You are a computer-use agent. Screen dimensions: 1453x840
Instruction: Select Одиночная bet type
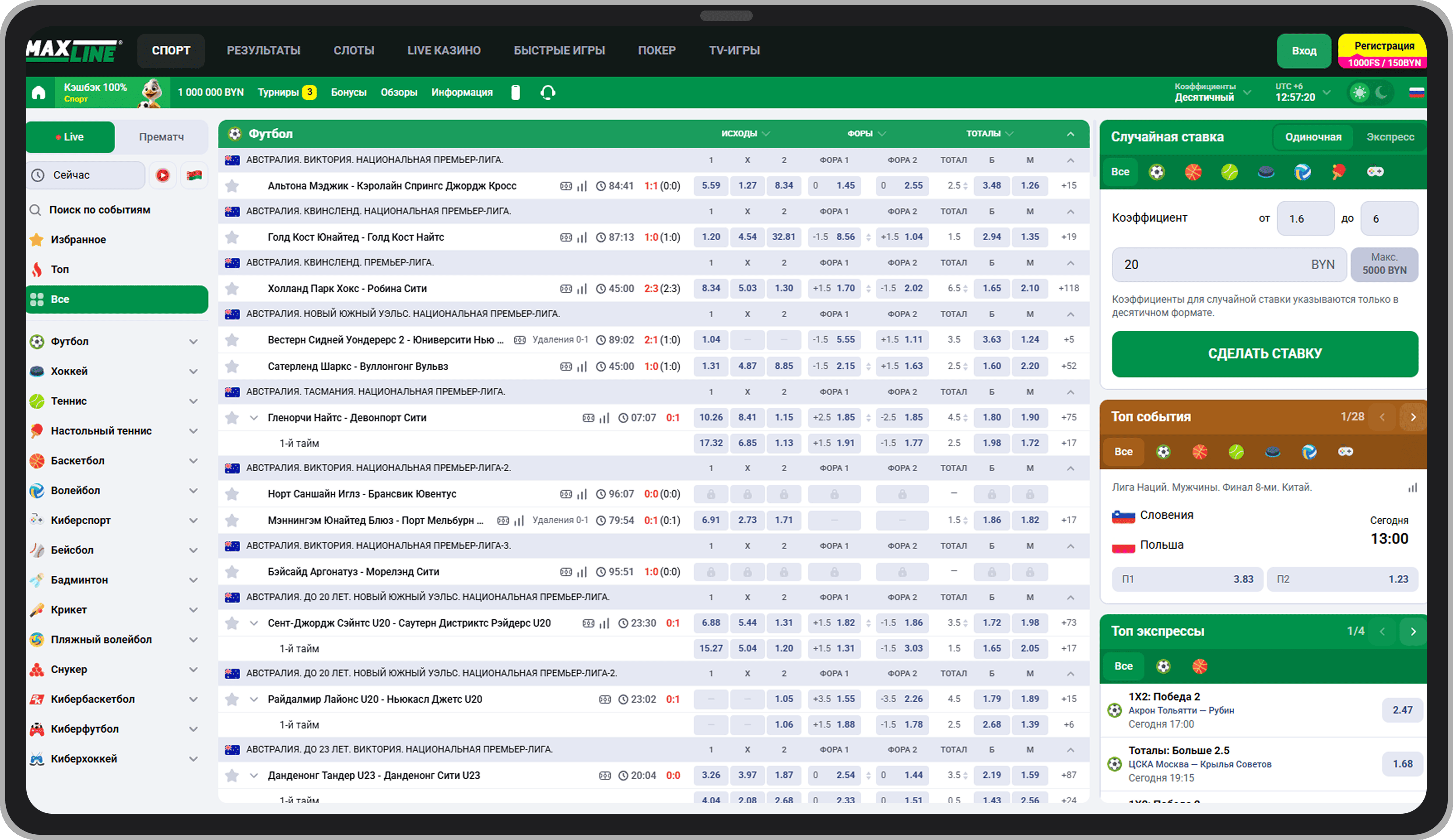[x=1313, y=136]
